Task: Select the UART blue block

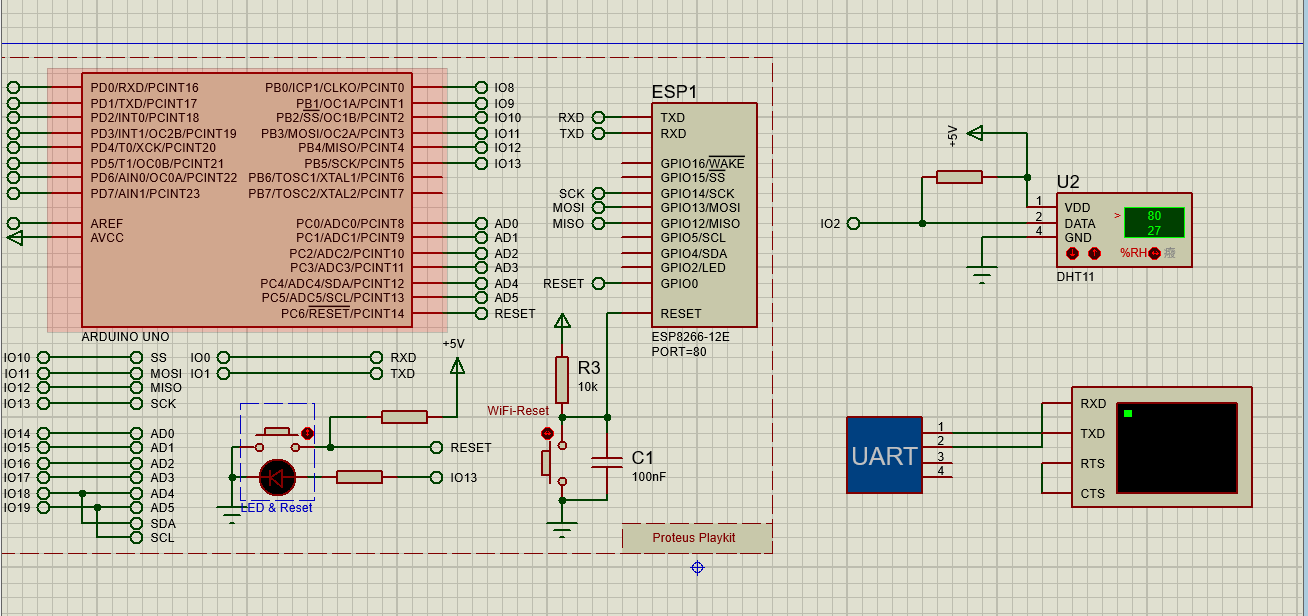Action: 884,455
